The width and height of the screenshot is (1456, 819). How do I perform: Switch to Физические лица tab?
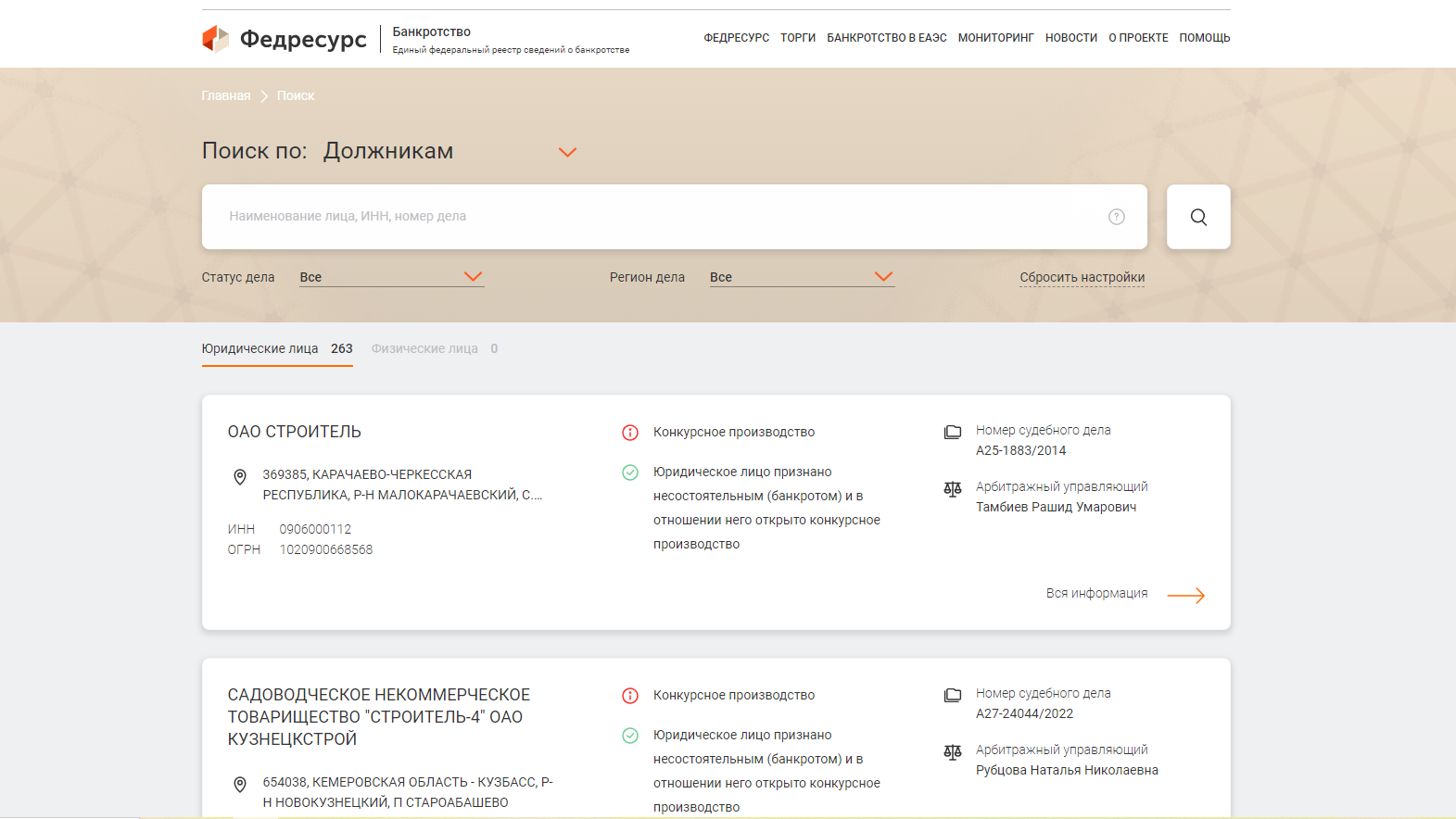click(435, 349)
